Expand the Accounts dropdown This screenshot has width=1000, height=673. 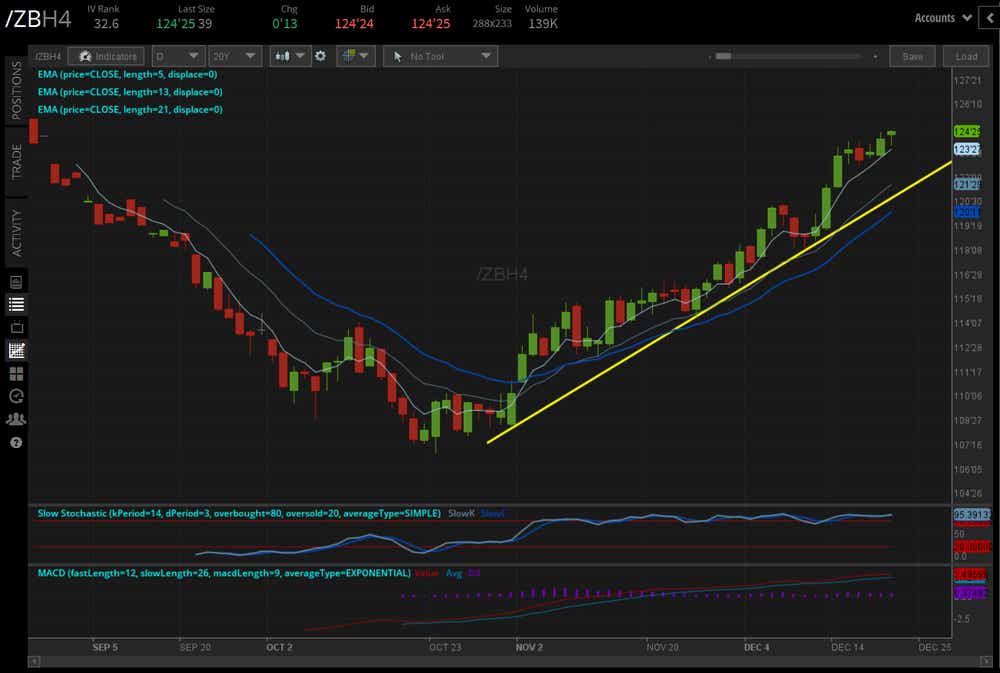943,18
